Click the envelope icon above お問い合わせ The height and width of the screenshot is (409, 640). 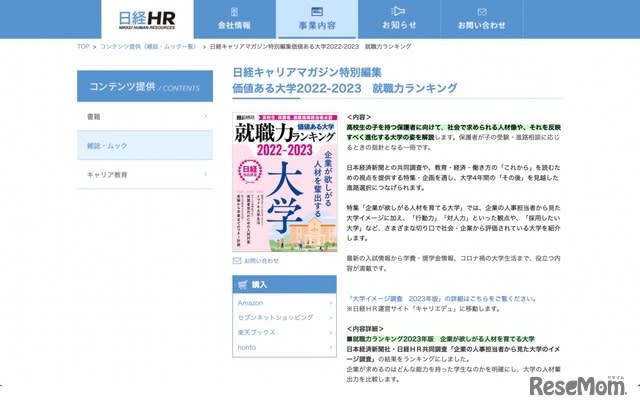pyautogui.click(x=482, y=12)
